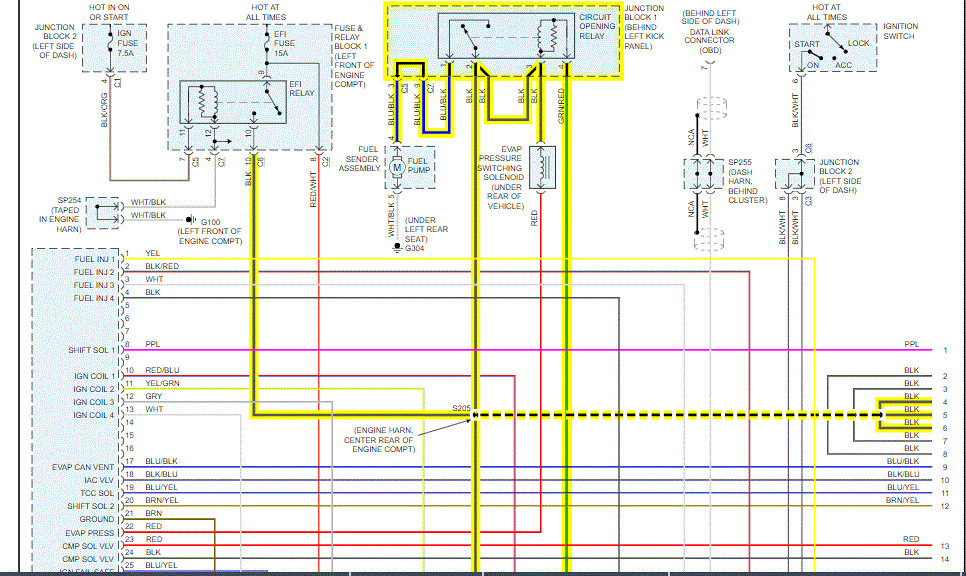
Task: Click the 'IGN COIL 3' pin label
Action: (x=94, y=402)
